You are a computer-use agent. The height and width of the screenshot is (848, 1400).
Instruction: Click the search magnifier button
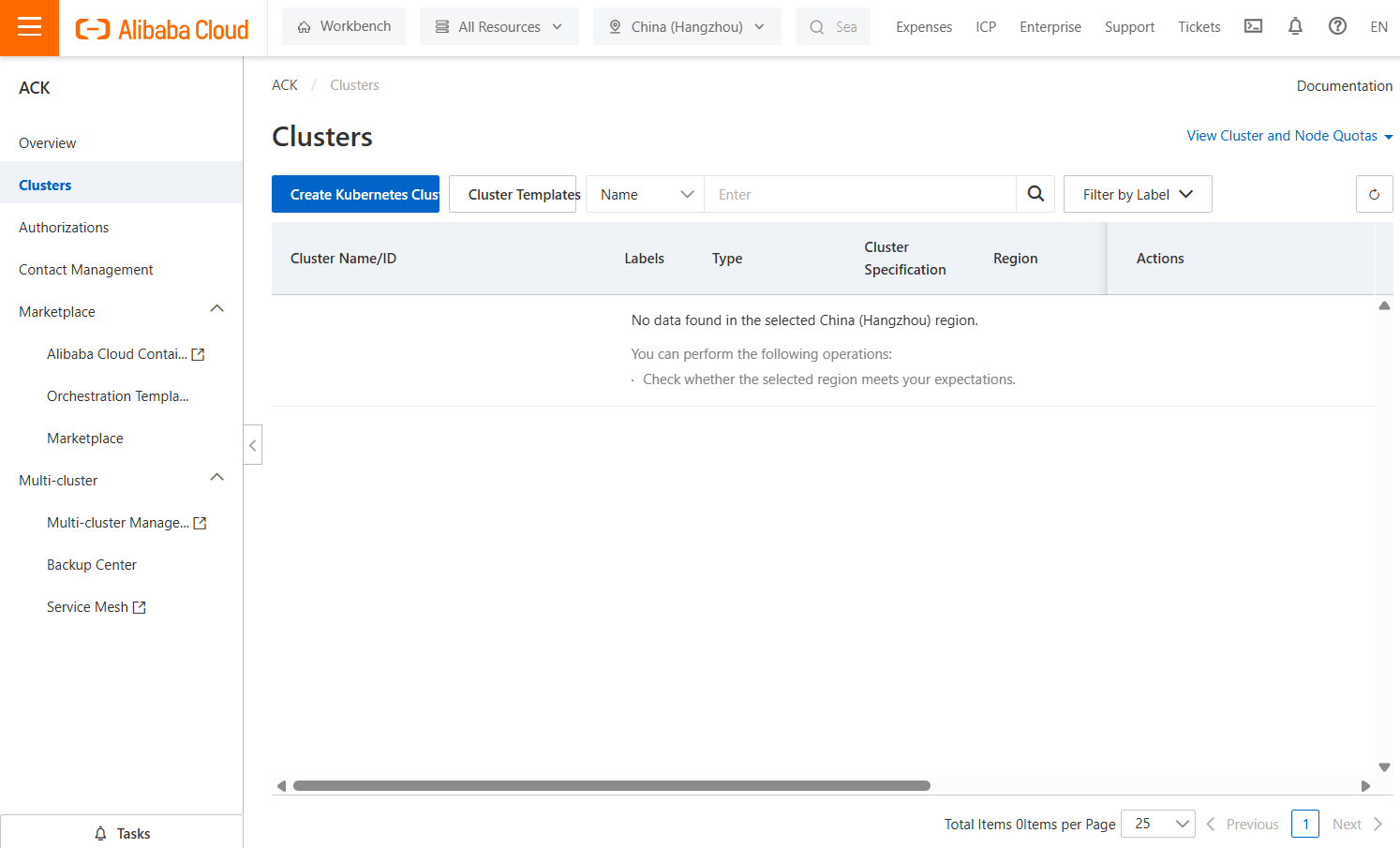(x=1035, y=194)
